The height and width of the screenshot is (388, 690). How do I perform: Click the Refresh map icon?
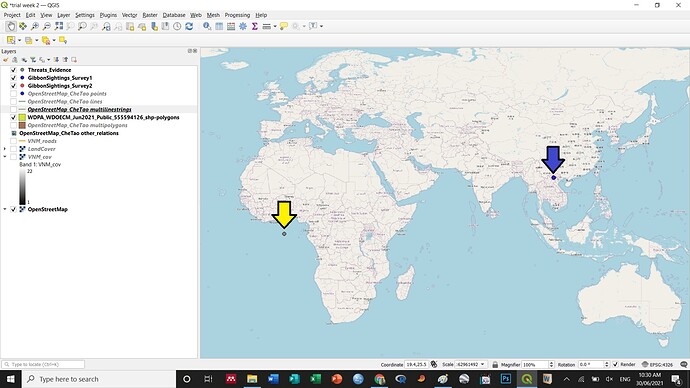[x=189, y=26]
